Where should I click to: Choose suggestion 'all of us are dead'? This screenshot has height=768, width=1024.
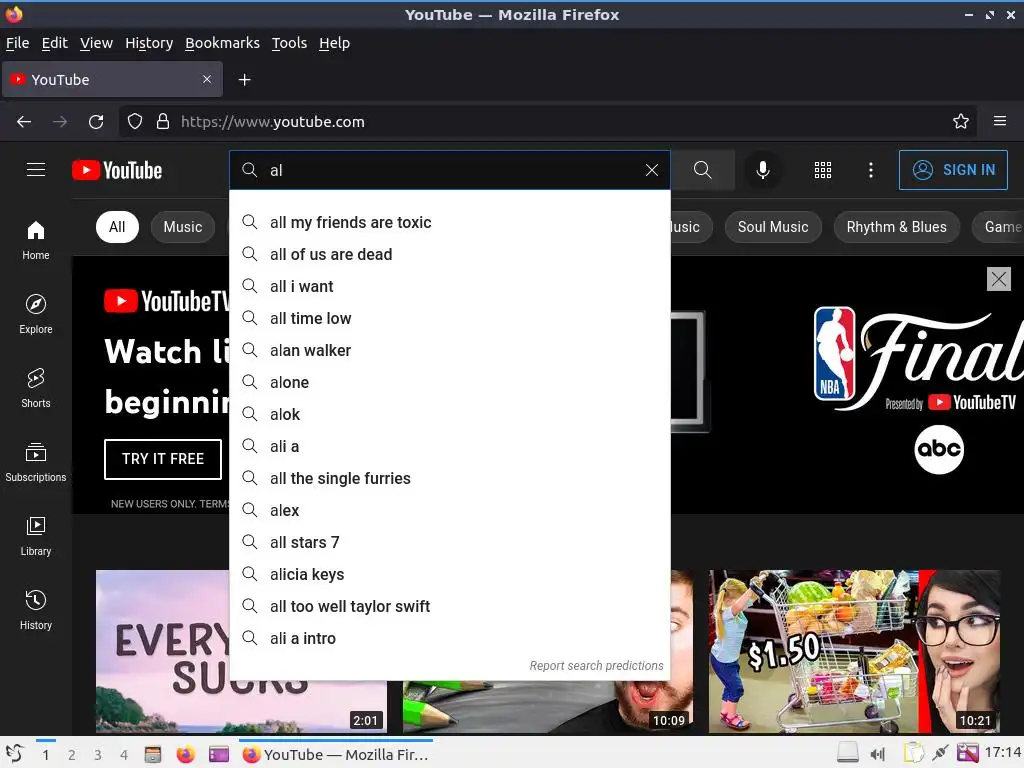pyautogui.click(x=450, y=255)
